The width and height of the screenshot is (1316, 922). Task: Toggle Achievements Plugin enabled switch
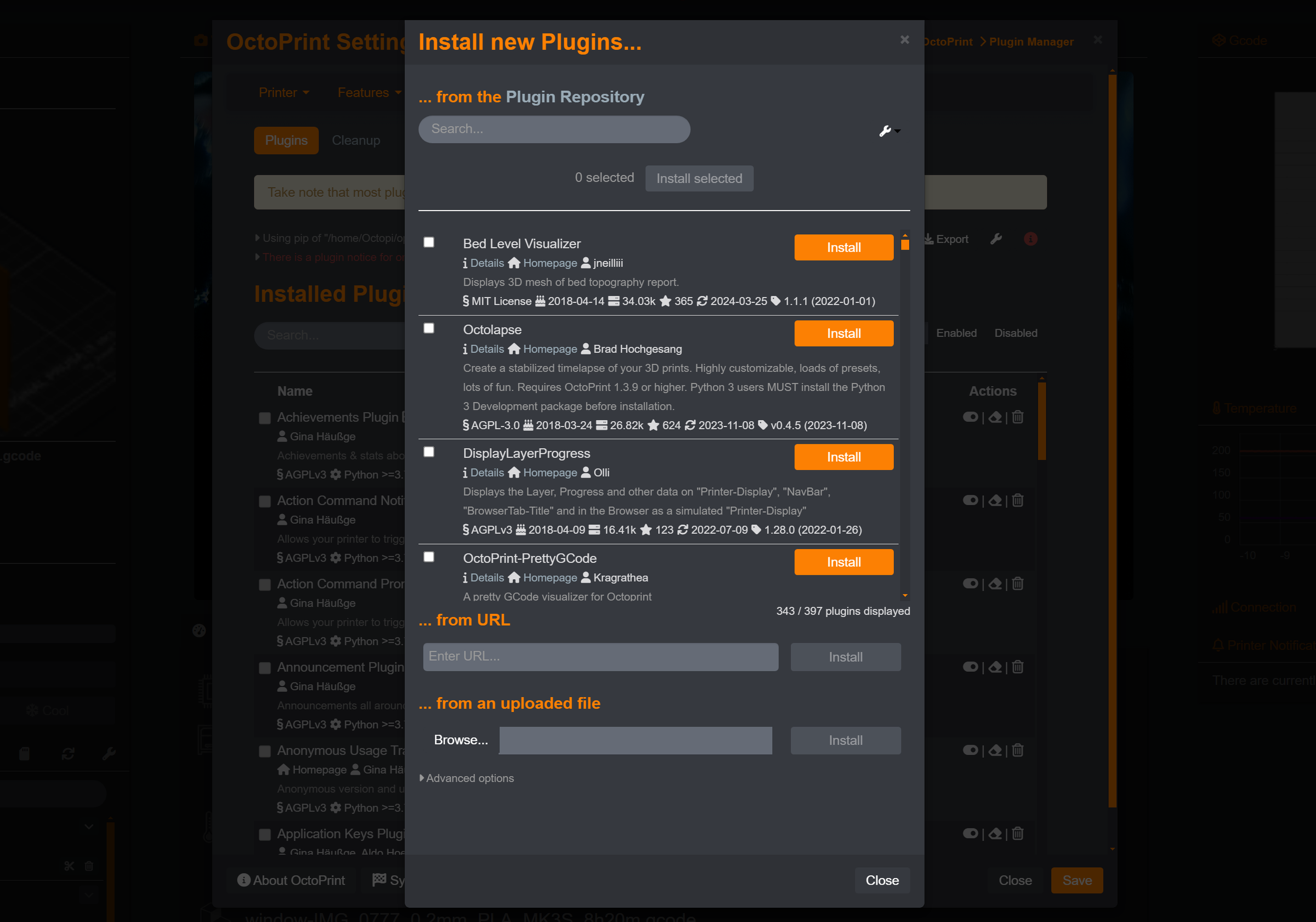(971, 417)
